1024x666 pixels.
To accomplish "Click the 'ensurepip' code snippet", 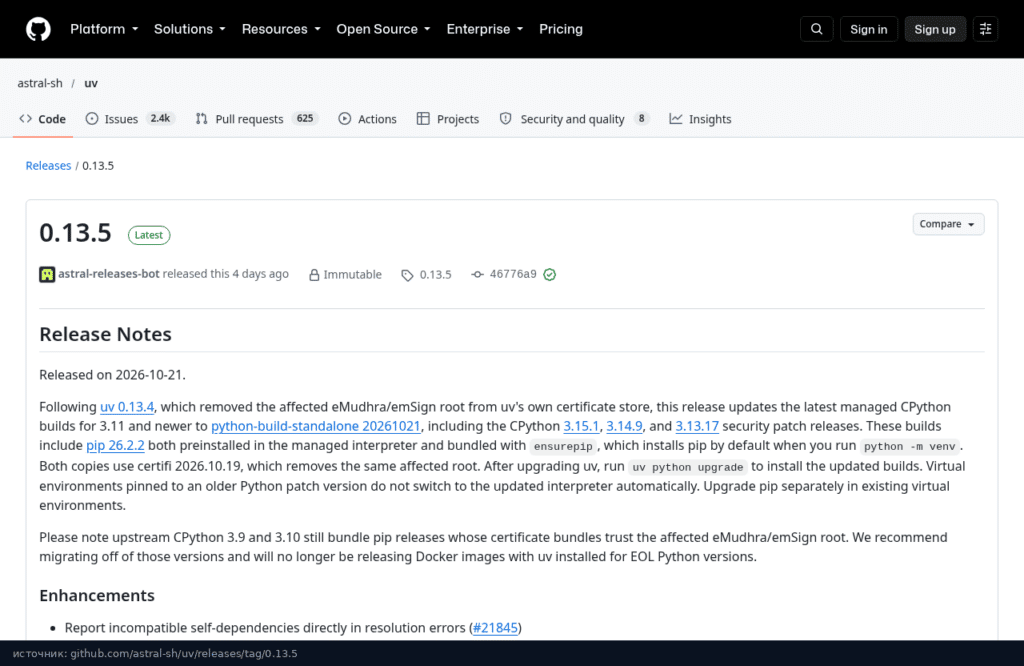I will (x=563, y=447).
